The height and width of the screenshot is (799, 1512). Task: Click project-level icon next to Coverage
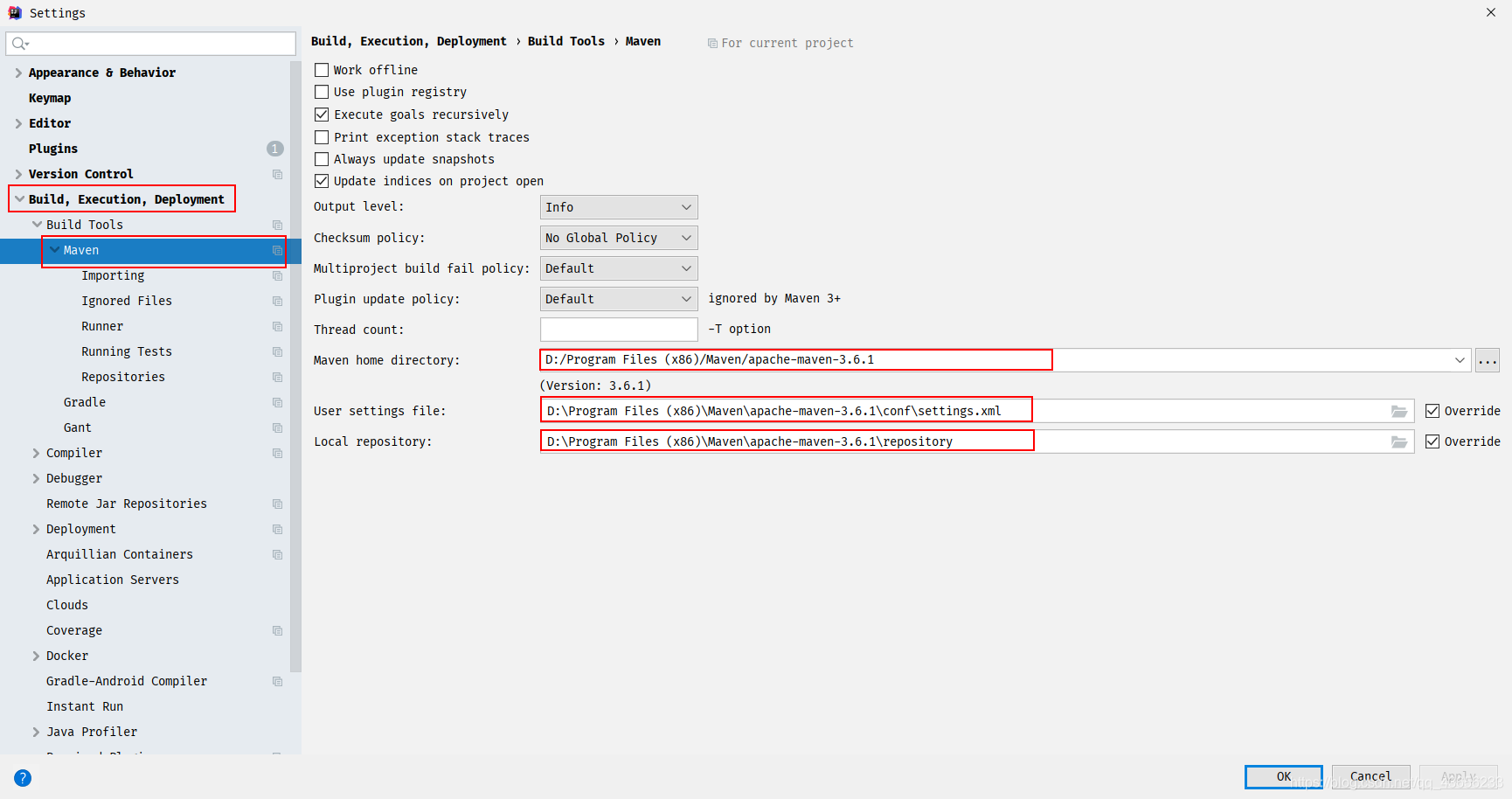[x=277, y=630]
